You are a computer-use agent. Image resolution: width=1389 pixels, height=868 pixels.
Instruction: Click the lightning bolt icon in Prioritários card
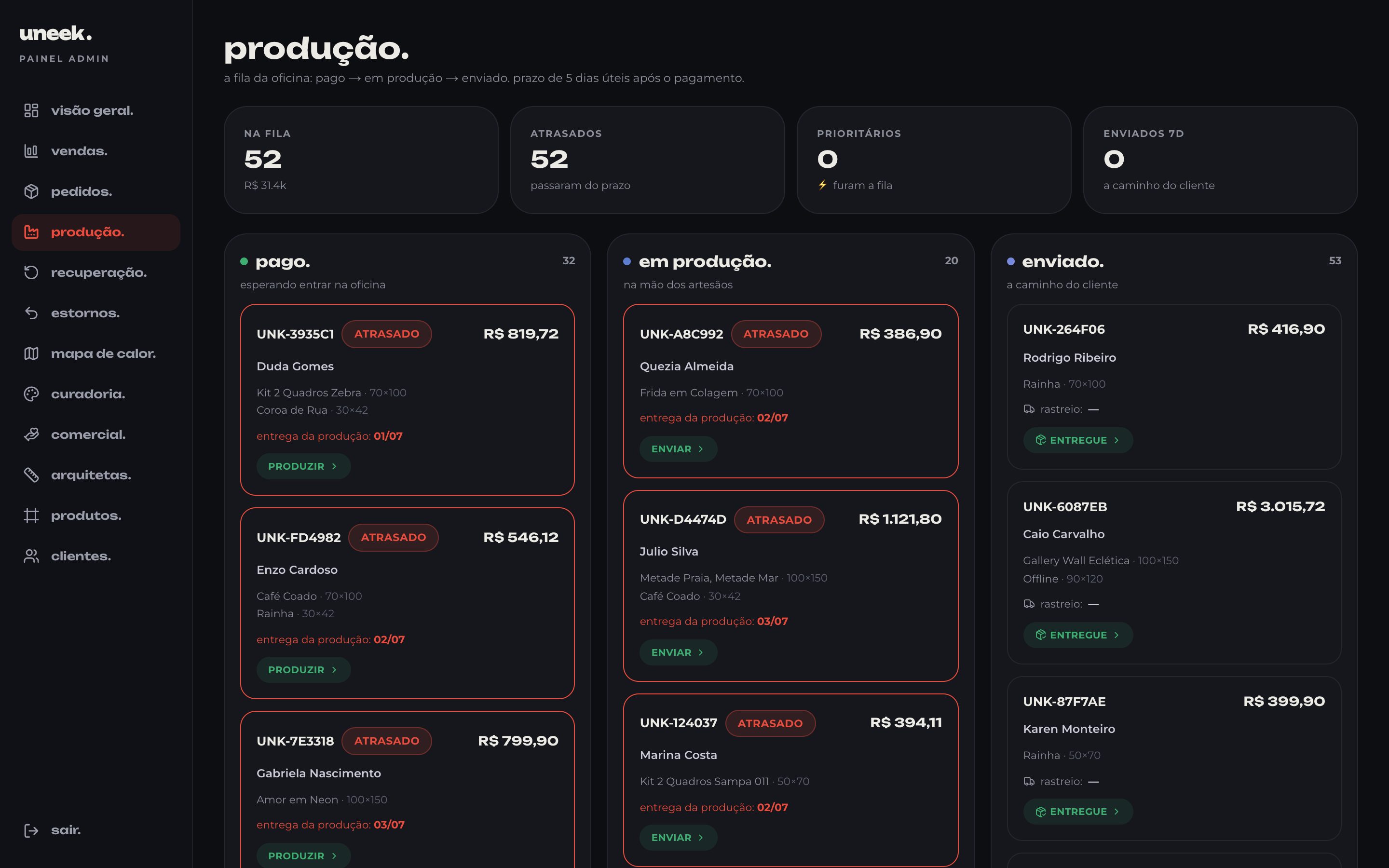pyautogui.click(x=822, y=185)
